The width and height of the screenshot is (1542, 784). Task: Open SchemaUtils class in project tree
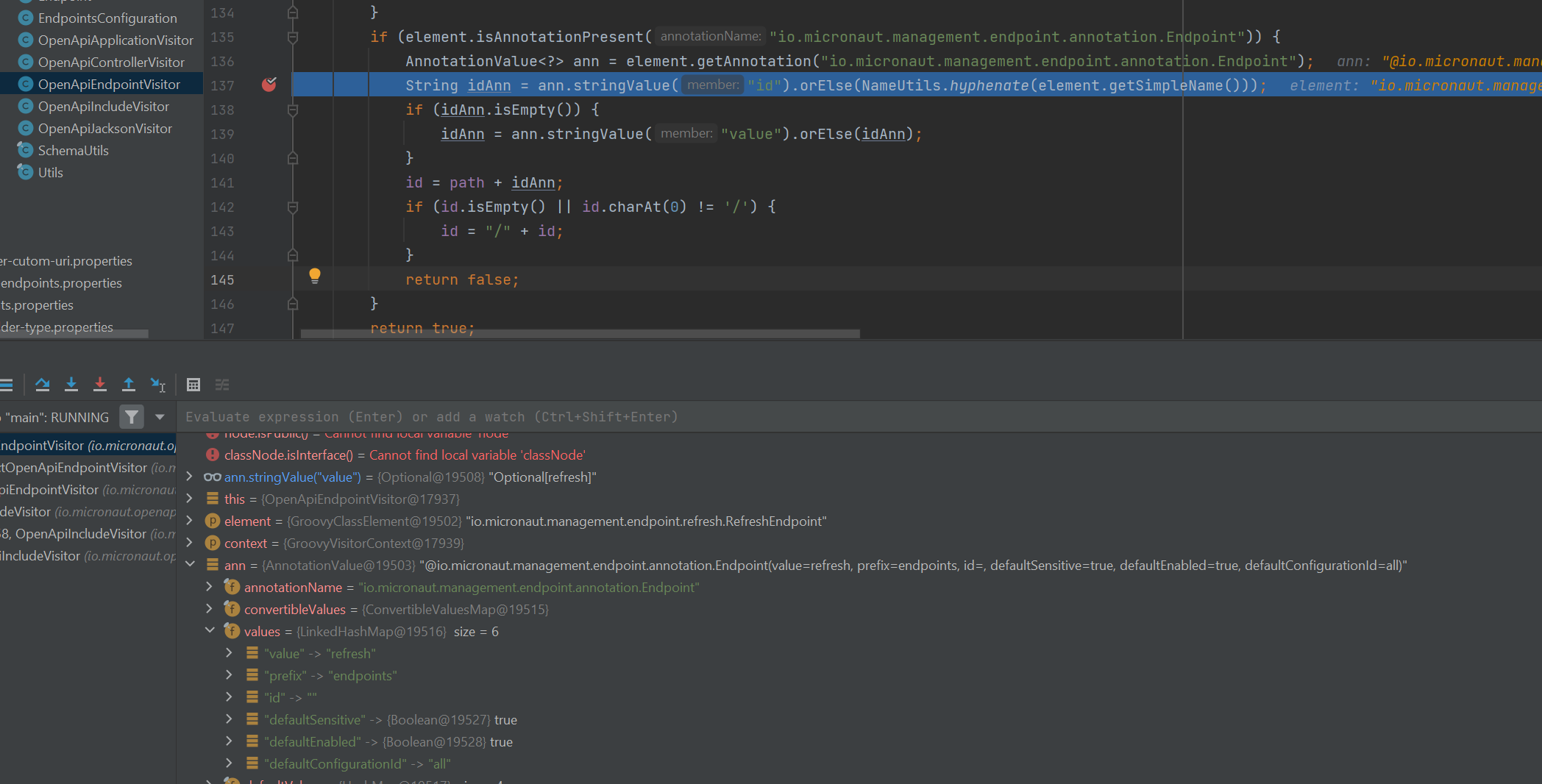(x=74, y=151)
